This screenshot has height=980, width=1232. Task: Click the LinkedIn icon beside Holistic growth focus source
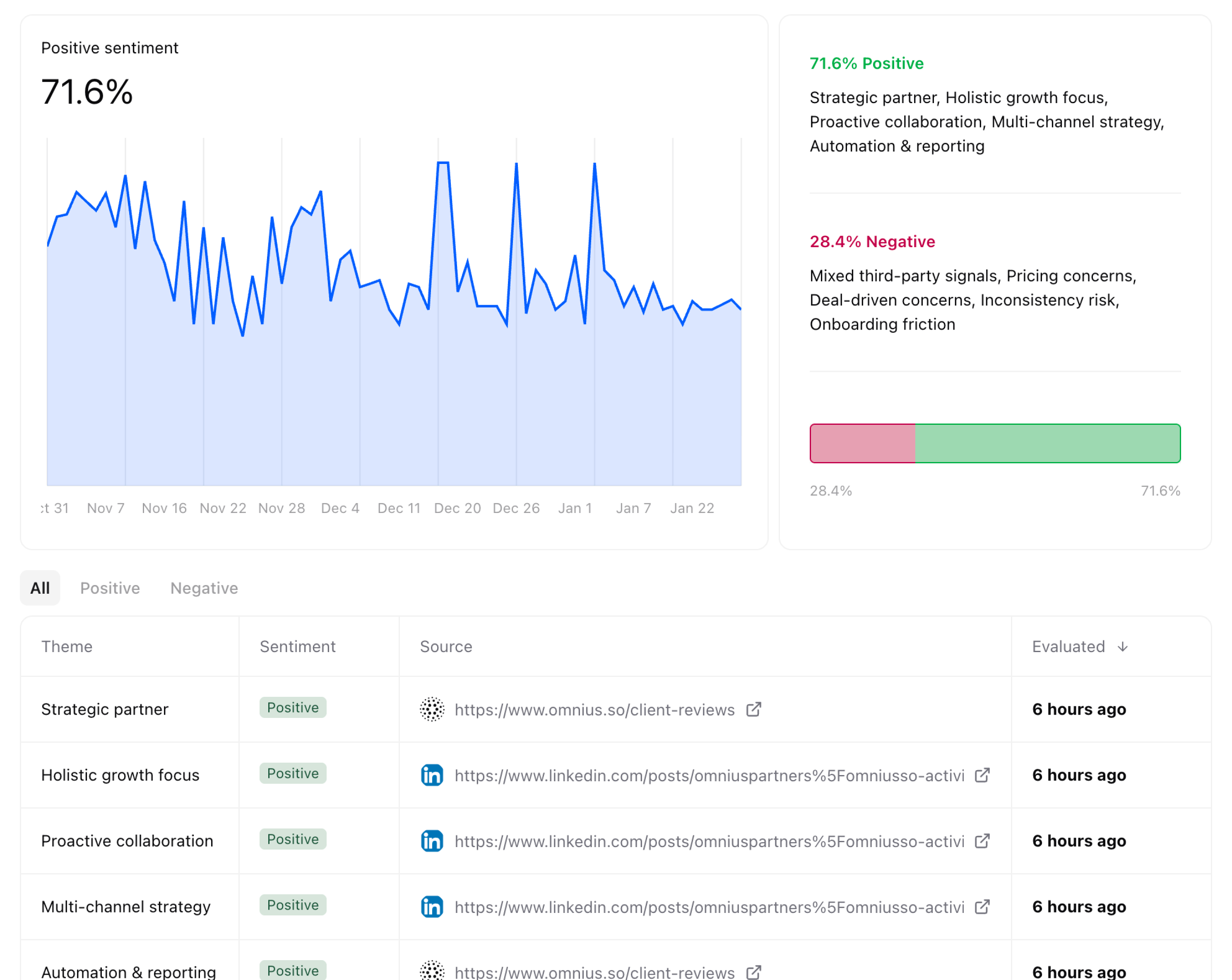click(x=432, y=775)
